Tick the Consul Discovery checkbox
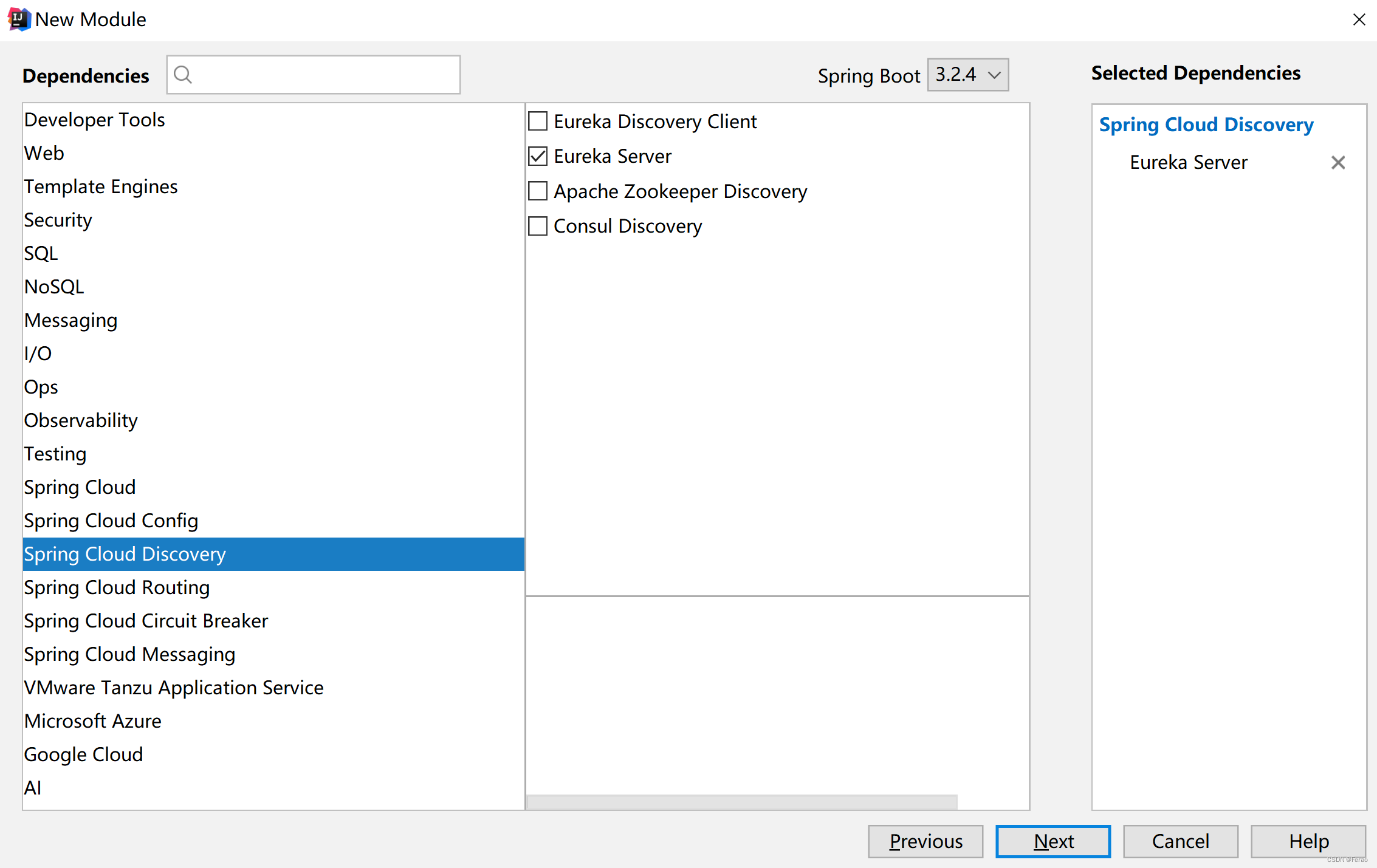 (538, 226)
